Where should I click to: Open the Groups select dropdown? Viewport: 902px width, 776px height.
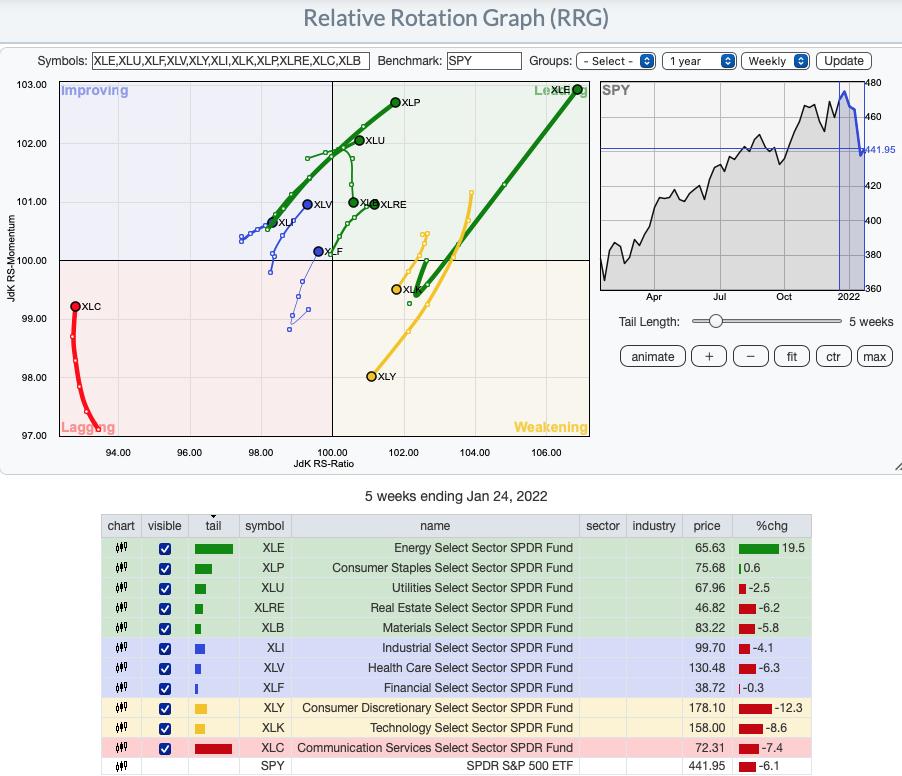(617, 61)
